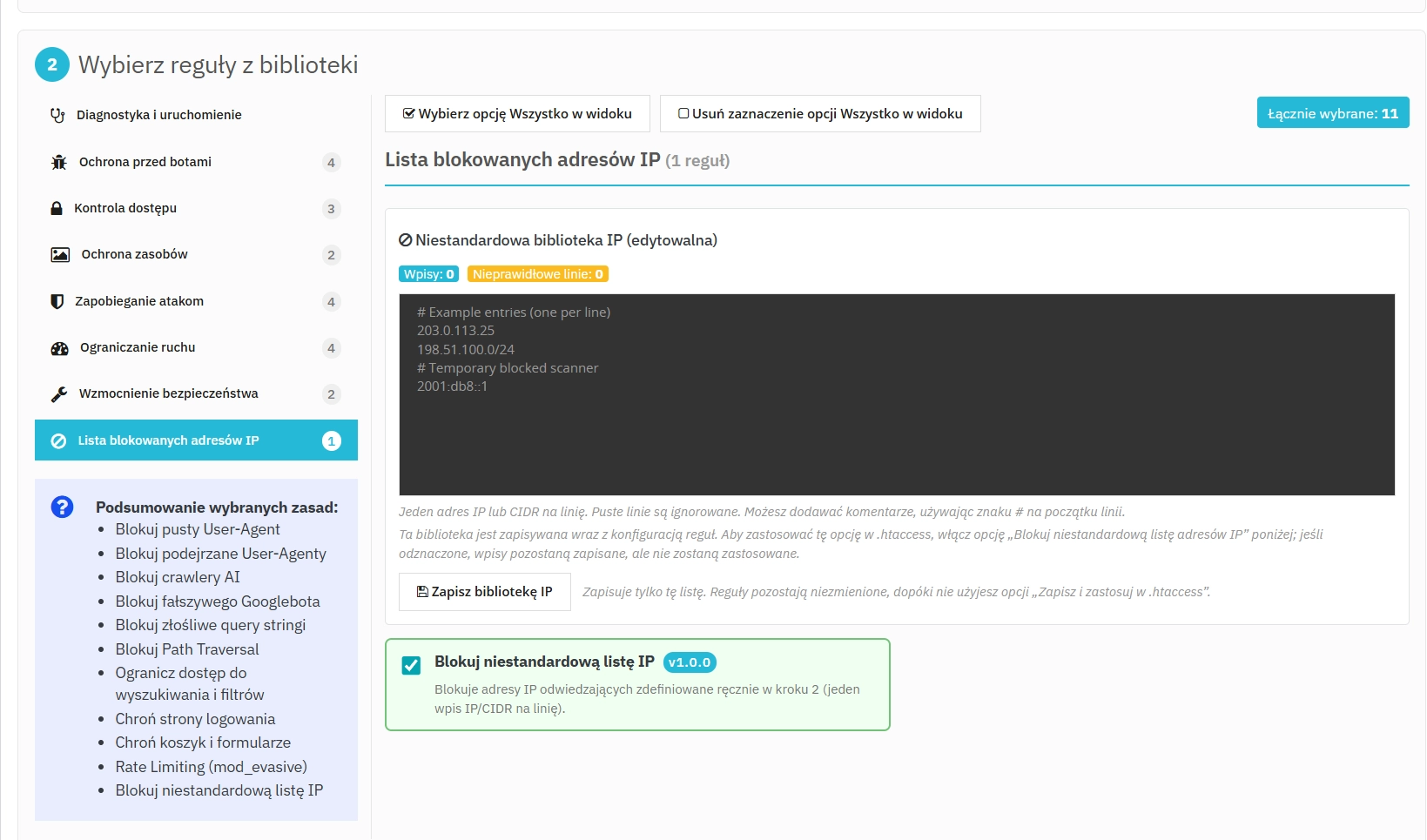Click the padlock icon next to Kontrola dostępu
This screenshot has height=840, width=1427.
(57, 208)
